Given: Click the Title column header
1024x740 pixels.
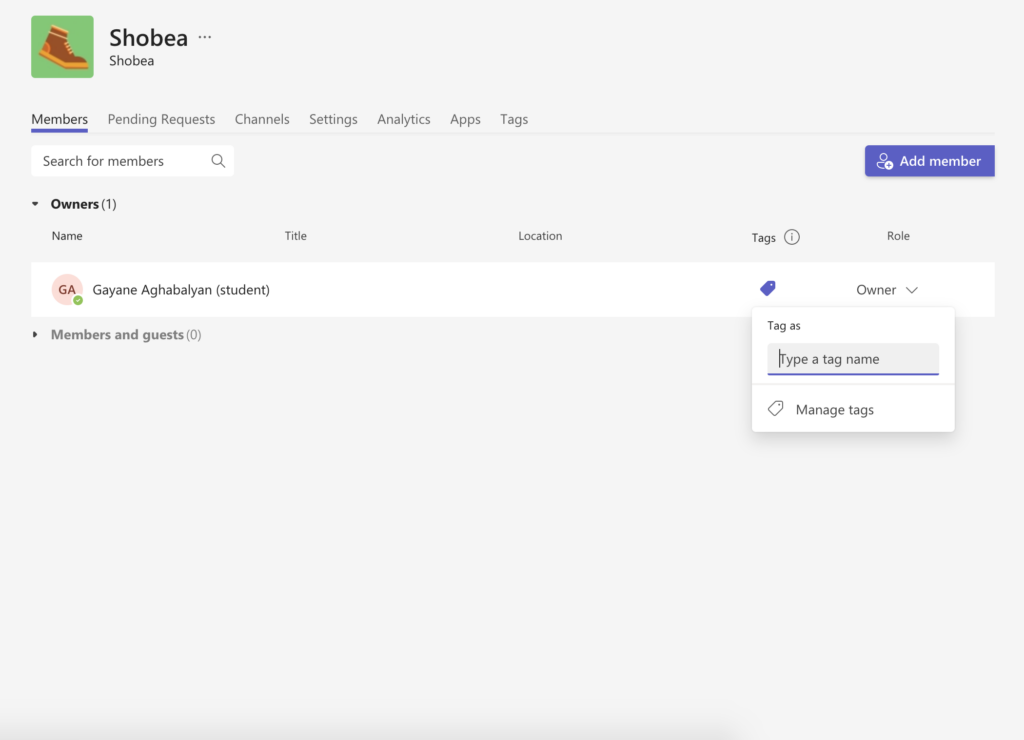Looking at the screenshot, I should [x=295, y=236].
